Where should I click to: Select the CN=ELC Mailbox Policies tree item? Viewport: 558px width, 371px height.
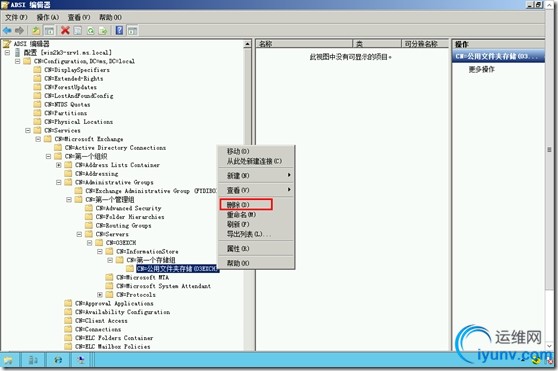click(x=112, y=346)
